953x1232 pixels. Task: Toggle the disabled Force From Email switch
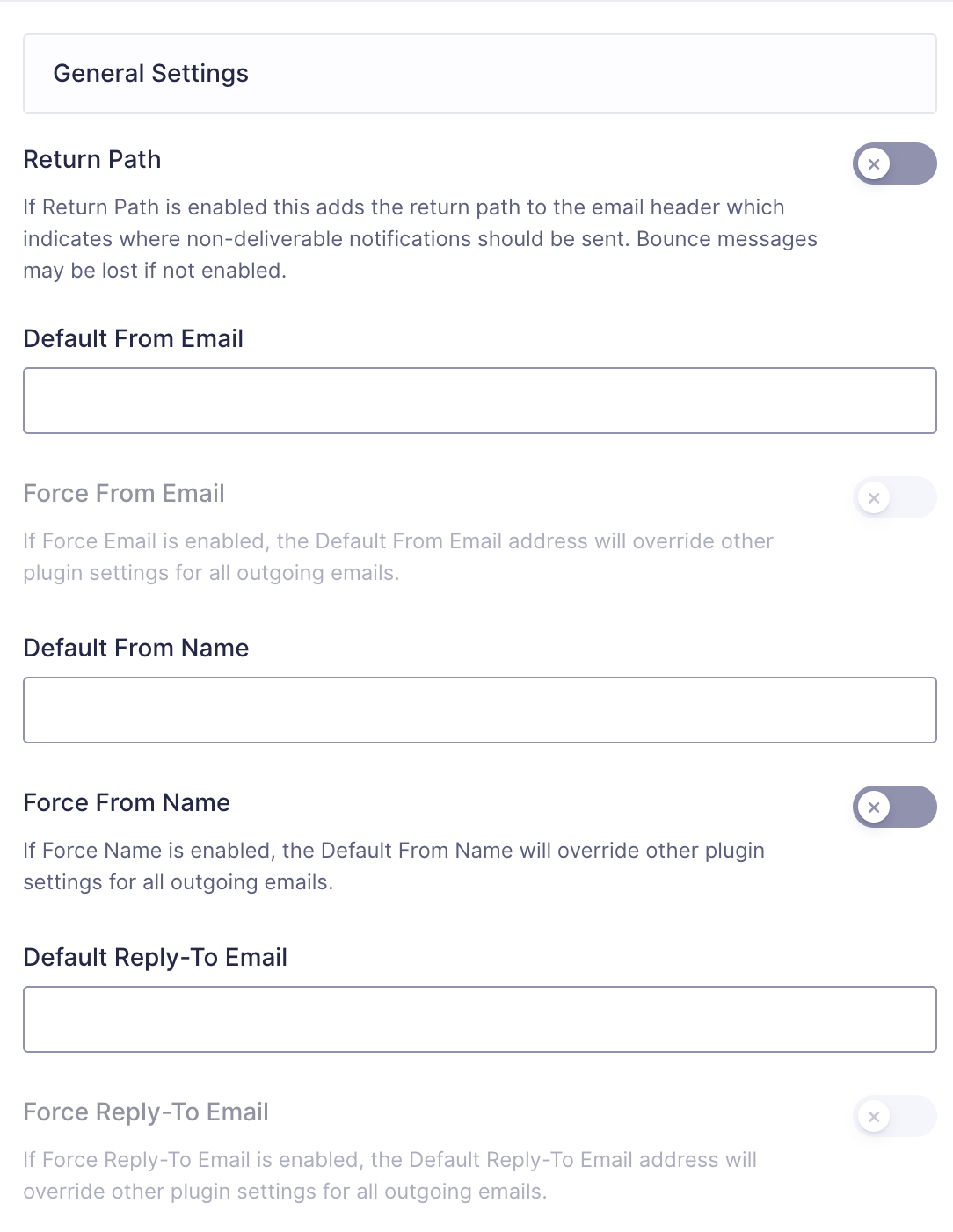click(894, 497)
